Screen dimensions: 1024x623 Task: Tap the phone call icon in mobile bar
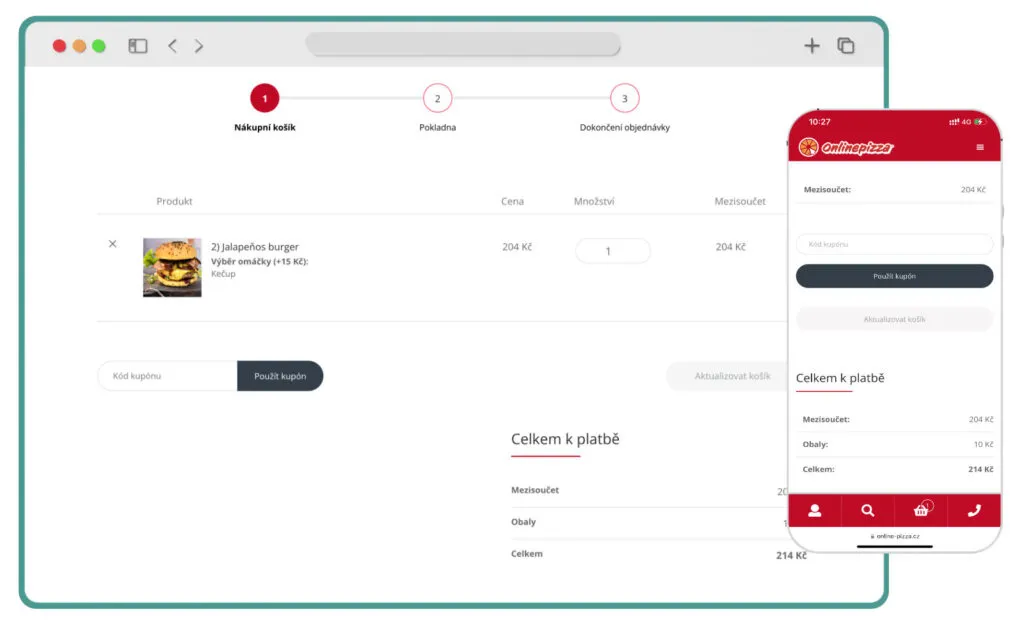point(974,510)
